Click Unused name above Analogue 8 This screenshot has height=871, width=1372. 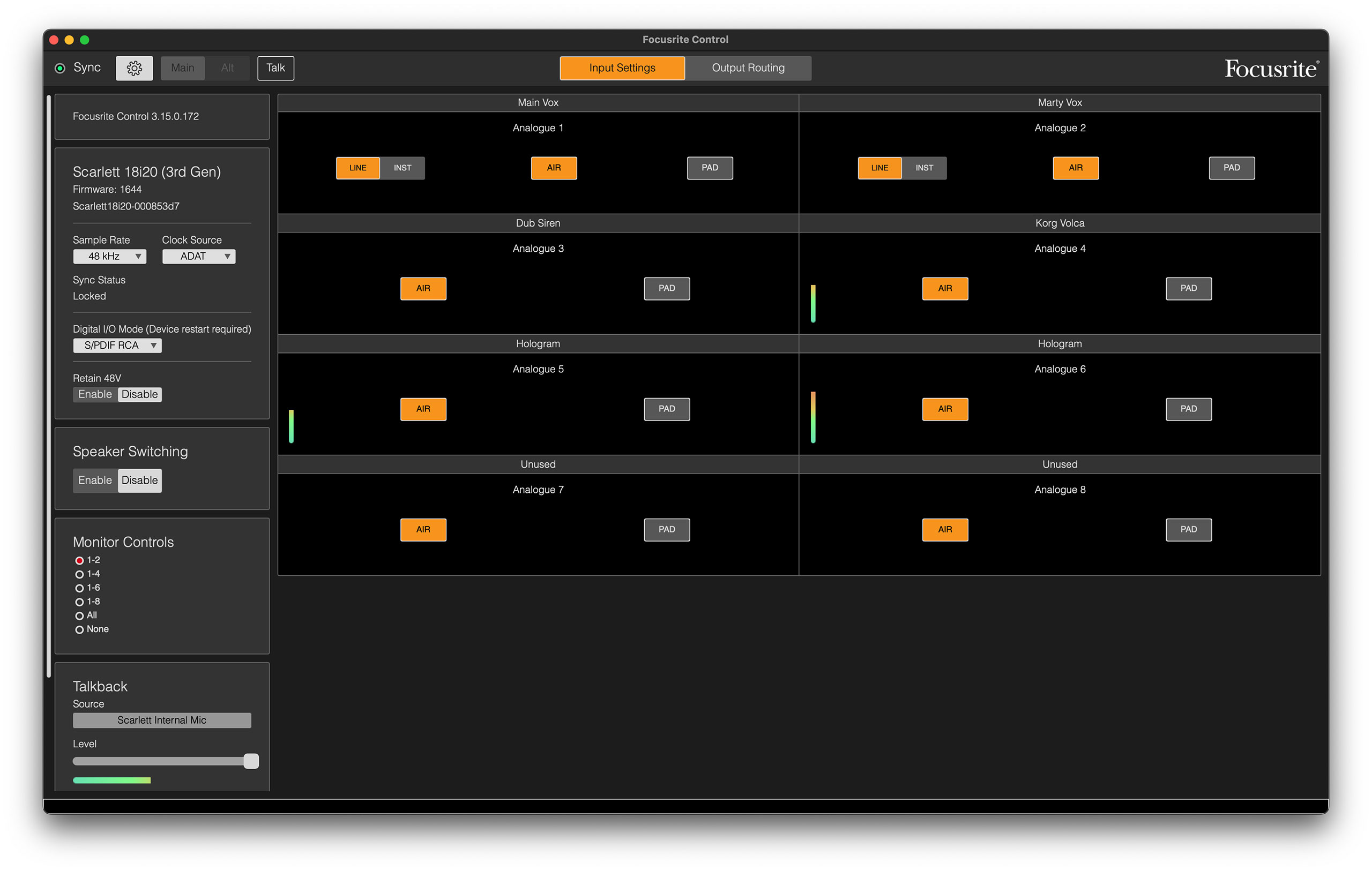pos(1060,464)
